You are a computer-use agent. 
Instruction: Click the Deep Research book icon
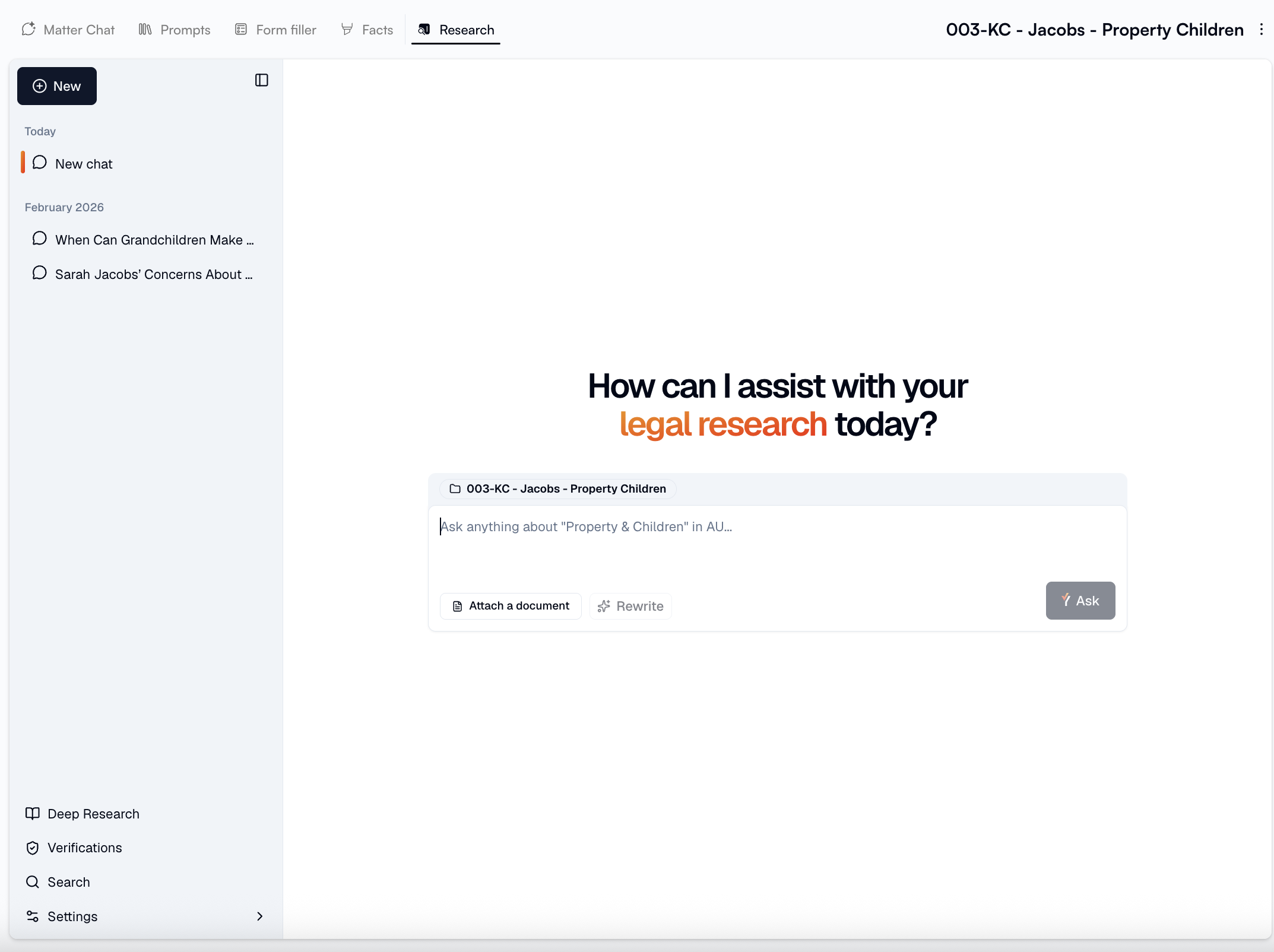pos(33,814)
